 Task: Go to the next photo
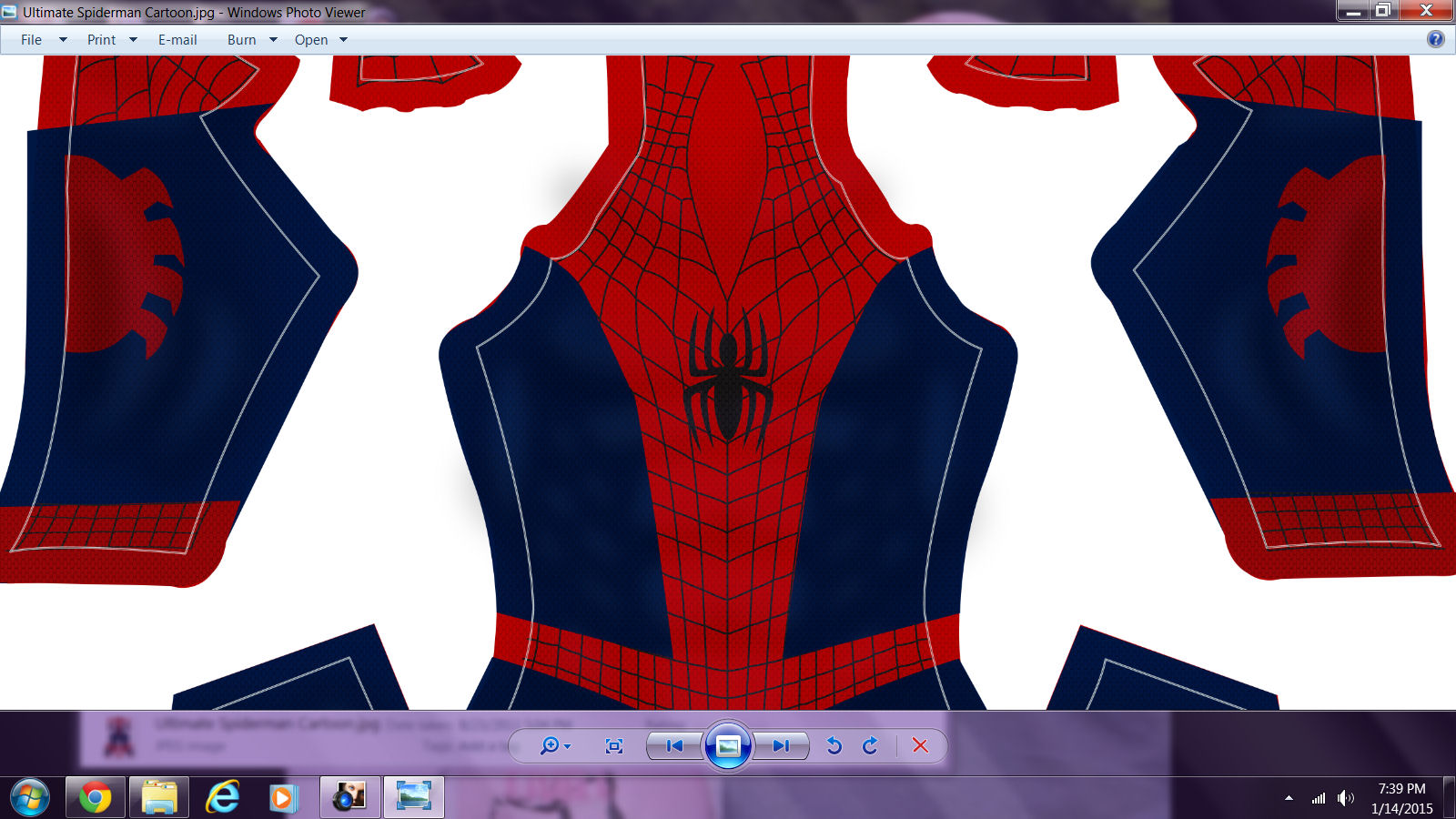pyautogui.click(x=782, y=746)
